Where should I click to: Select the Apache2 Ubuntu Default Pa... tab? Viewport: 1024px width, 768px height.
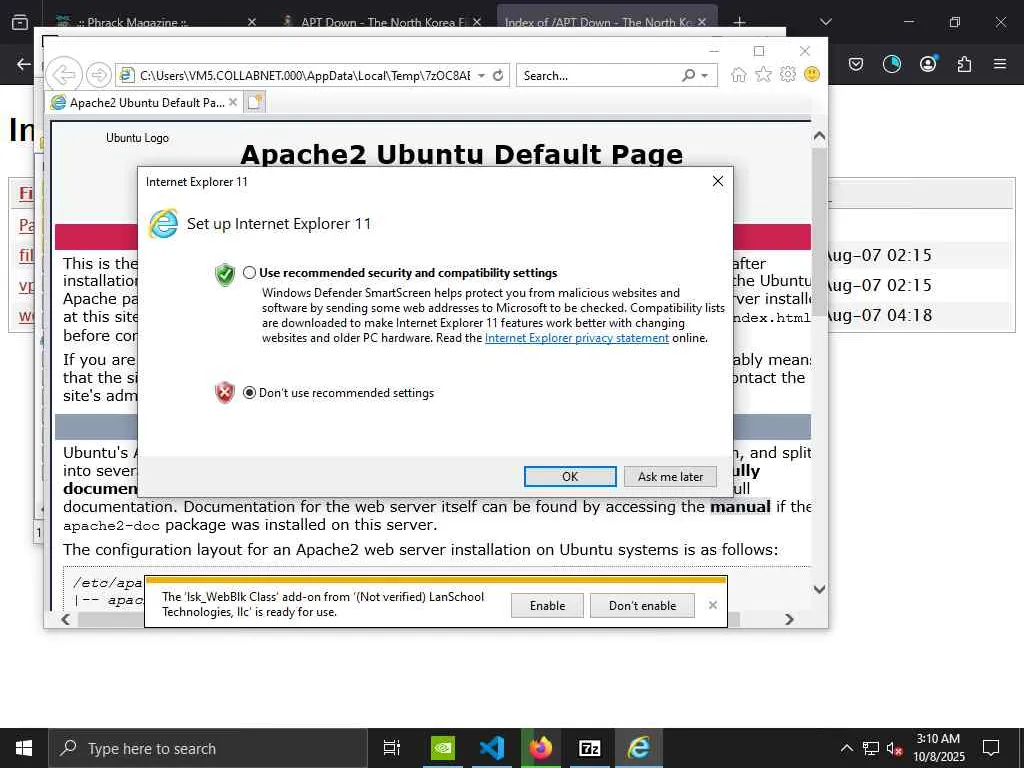point(145,103)
